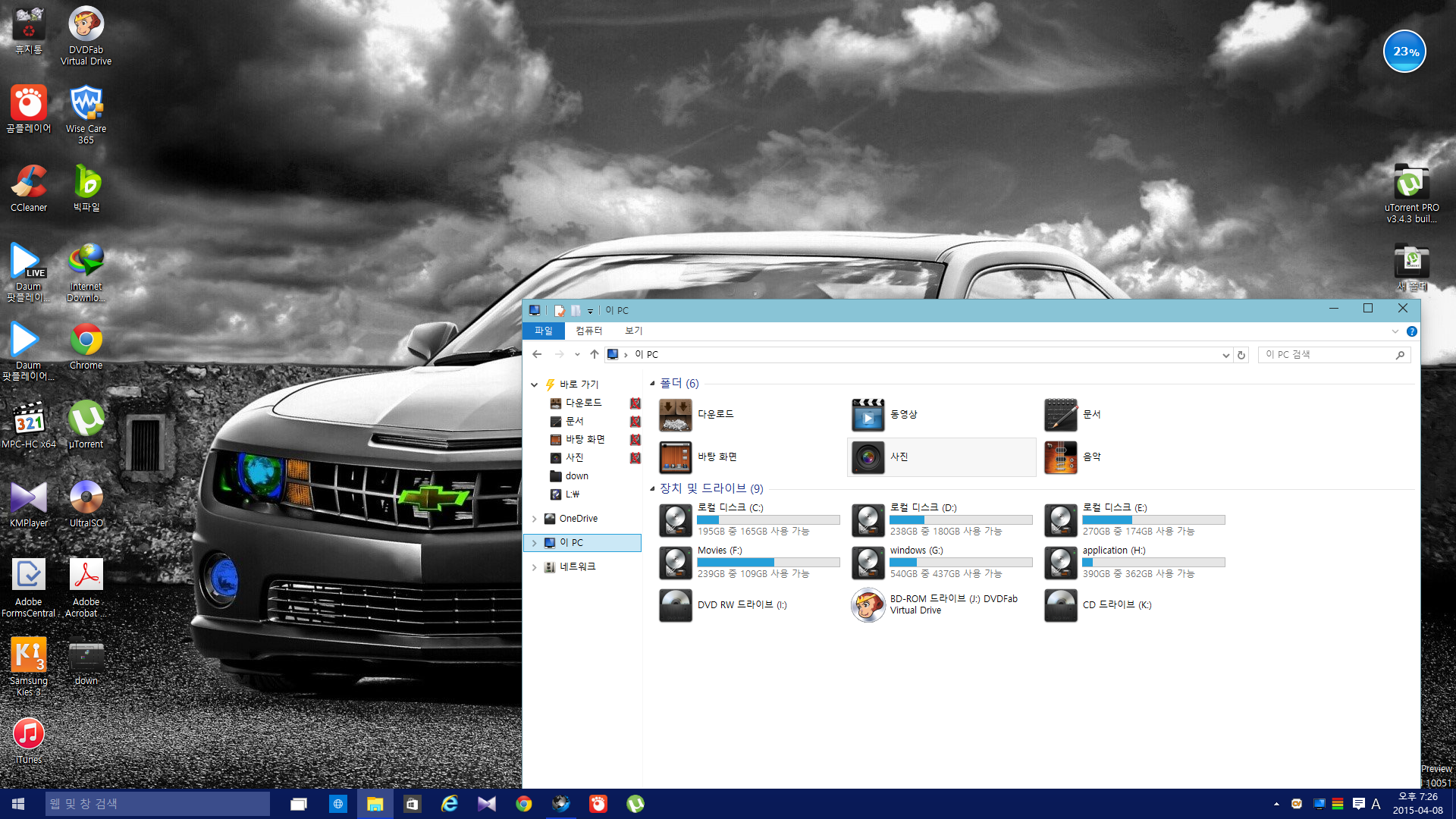This screenshot has height=819, width=1456.
Task: Collapse the 장치 및 드라이브 (9) group
Action: pyautogui.click(x=652, y=489)
